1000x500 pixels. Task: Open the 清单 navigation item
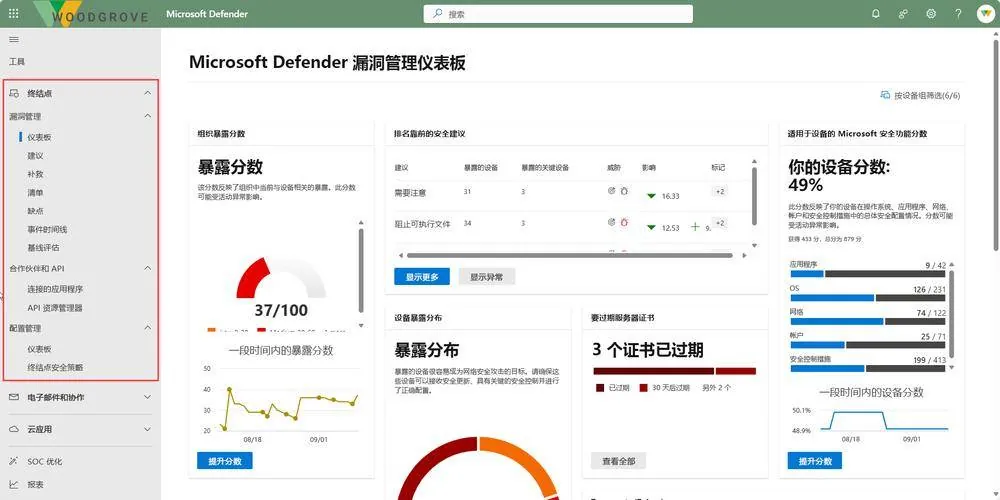tap(35, 193)
